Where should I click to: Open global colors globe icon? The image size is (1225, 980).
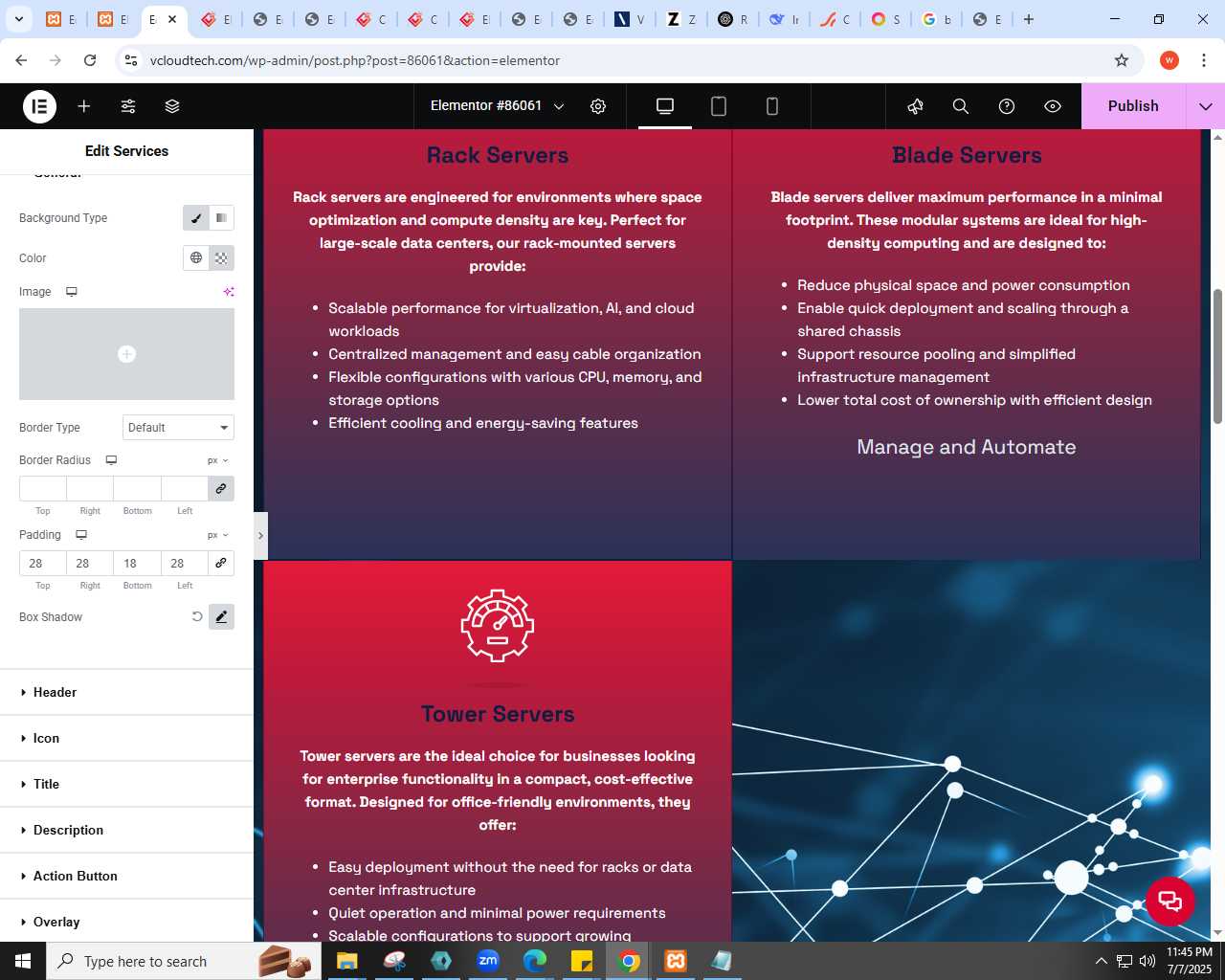(196, 258)
